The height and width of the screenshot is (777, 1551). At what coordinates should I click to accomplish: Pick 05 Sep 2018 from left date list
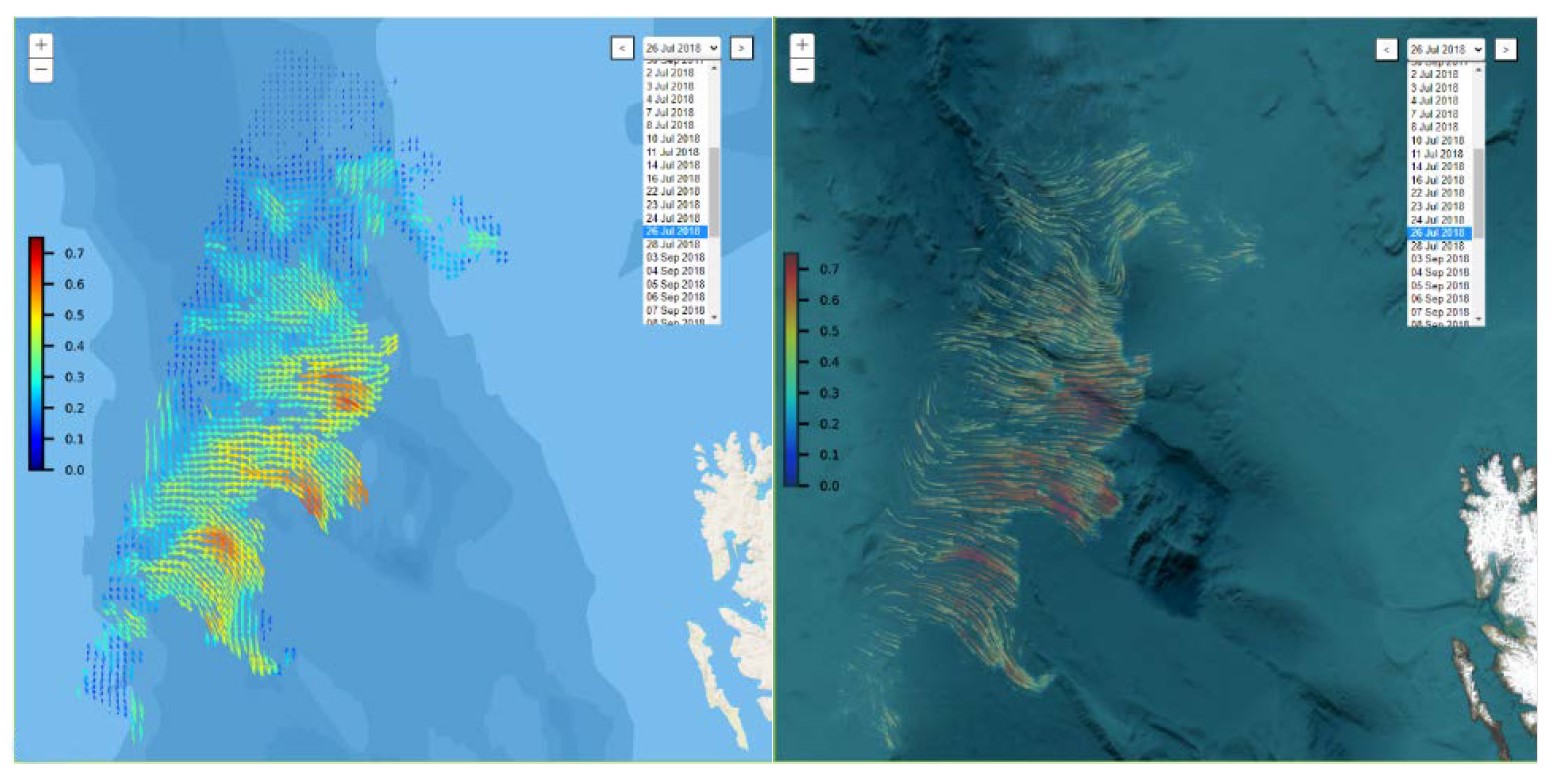(675, 284)
